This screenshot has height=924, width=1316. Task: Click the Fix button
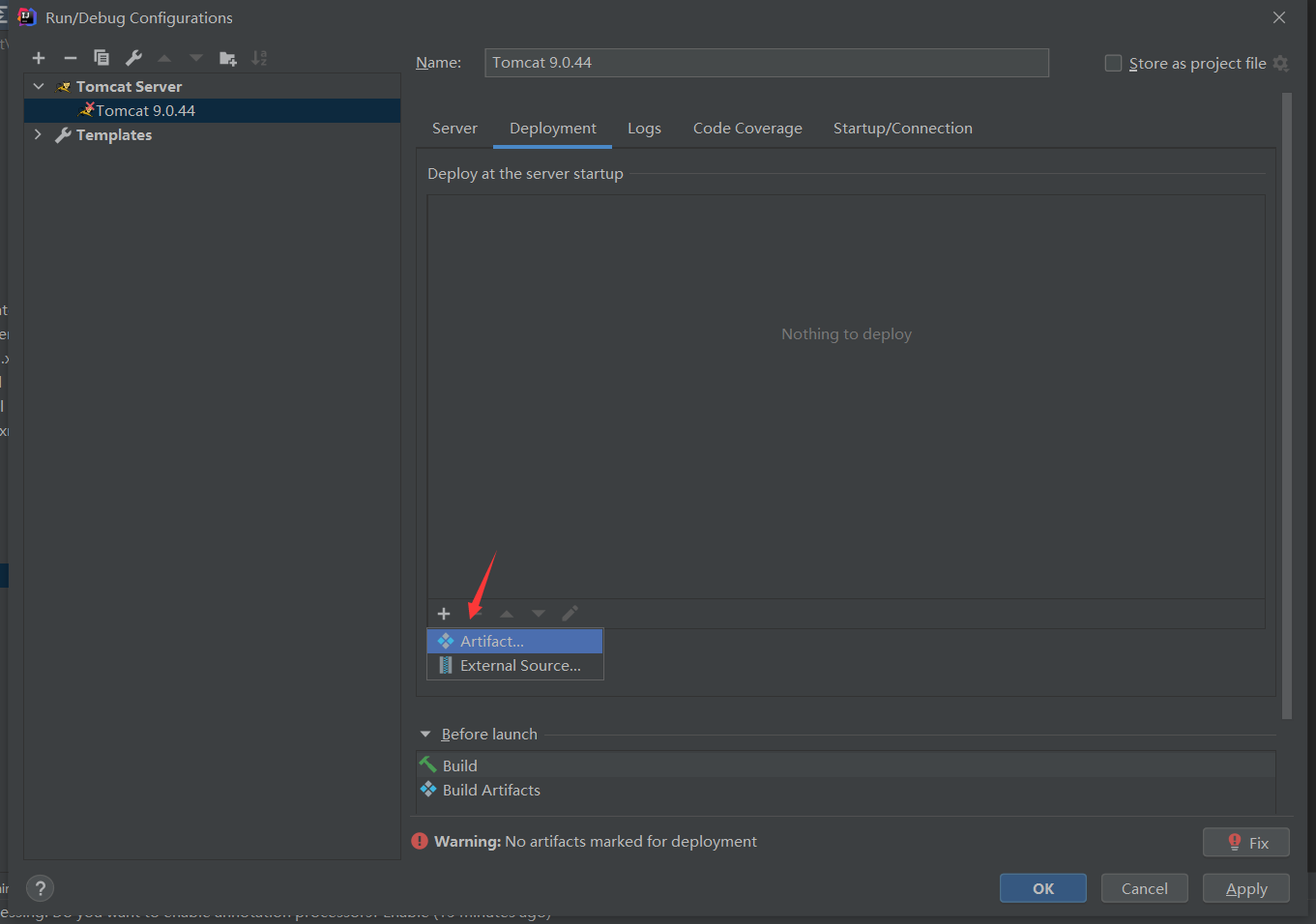point(1246,842)
